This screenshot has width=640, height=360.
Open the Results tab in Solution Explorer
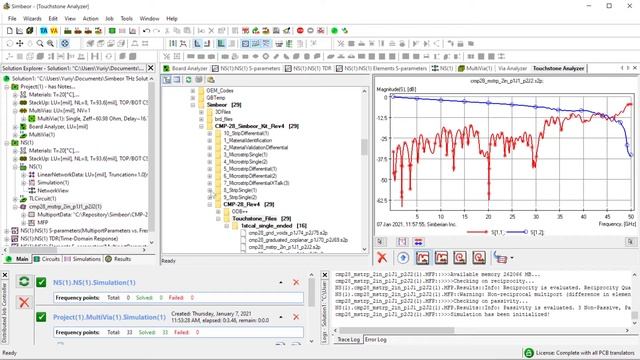coord(118,259)
